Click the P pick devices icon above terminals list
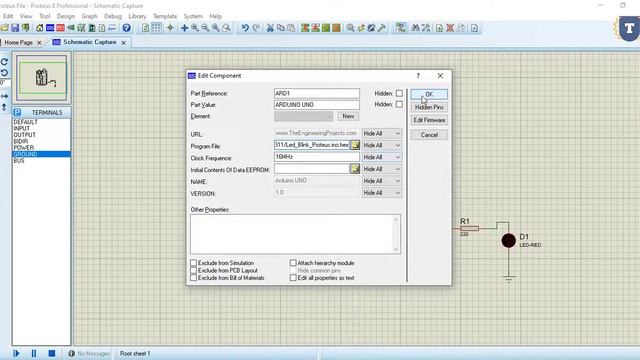This screenshot has height=360, width=640. pyautogui.click(x=17, y=112)
